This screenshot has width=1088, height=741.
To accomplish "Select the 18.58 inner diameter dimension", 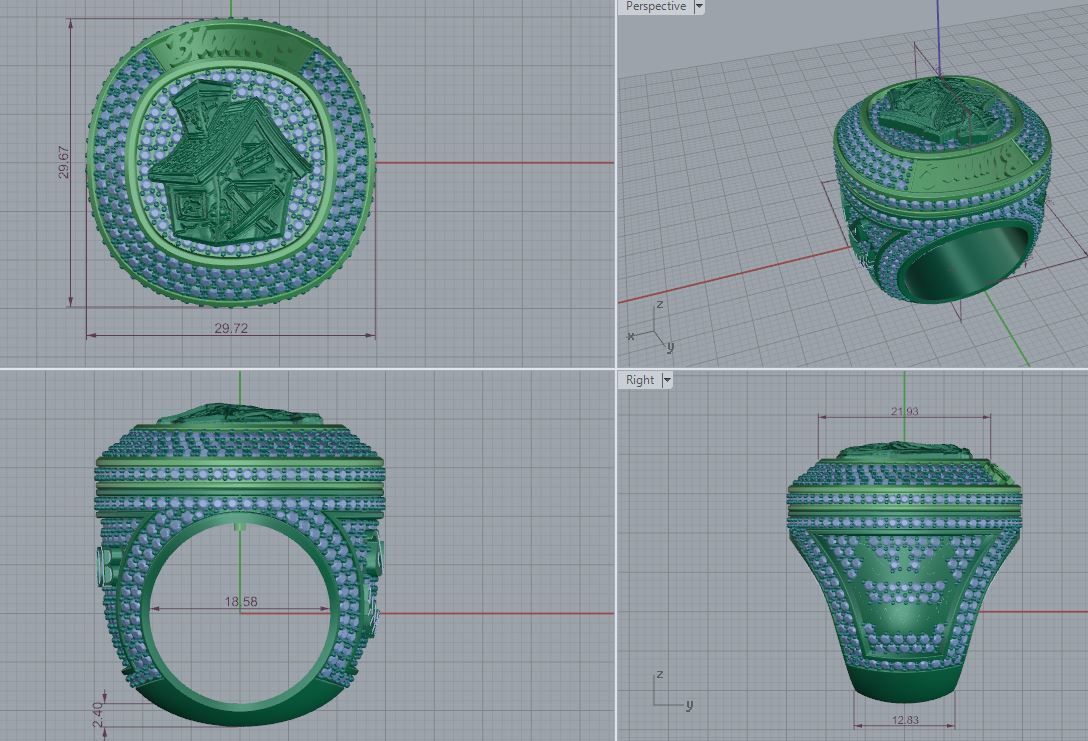I will [x=241, y=602].
